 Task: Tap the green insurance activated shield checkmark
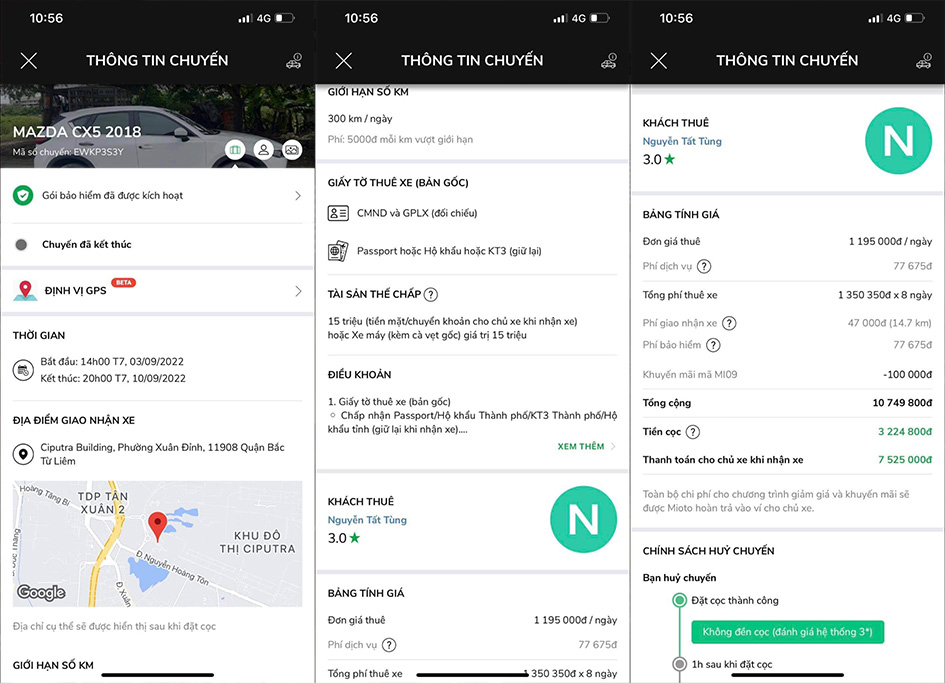point(23,195)
